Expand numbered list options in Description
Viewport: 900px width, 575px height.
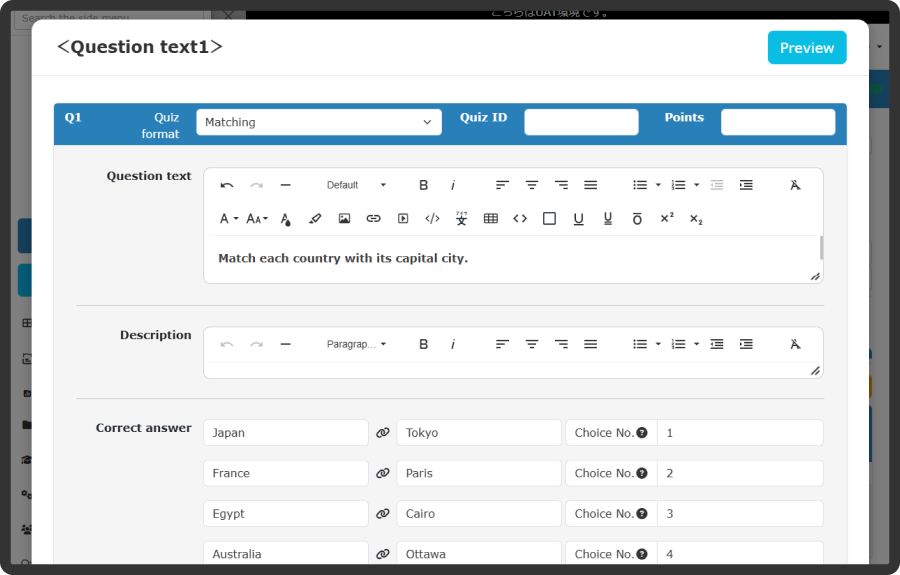697,344
